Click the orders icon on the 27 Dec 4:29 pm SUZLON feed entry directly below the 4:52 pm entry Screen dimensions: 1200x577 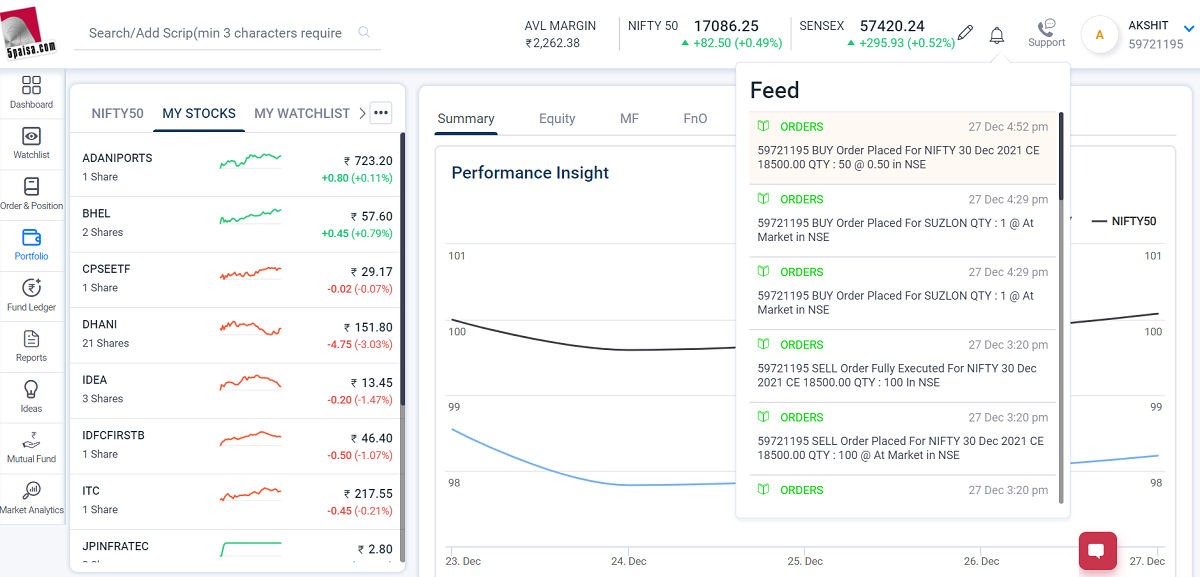pyautogui.click(x=763, y=199)
